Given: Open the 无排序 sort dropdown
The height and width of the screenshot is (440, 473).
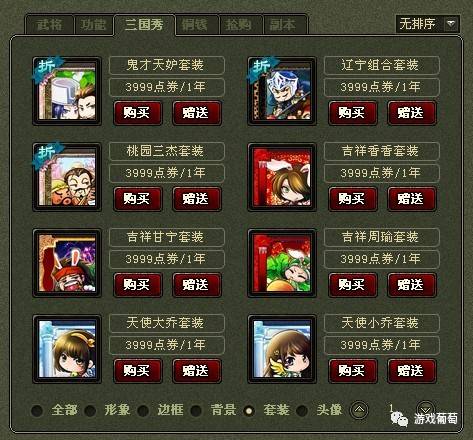Looking at the screenshot, I should [428, 24].
